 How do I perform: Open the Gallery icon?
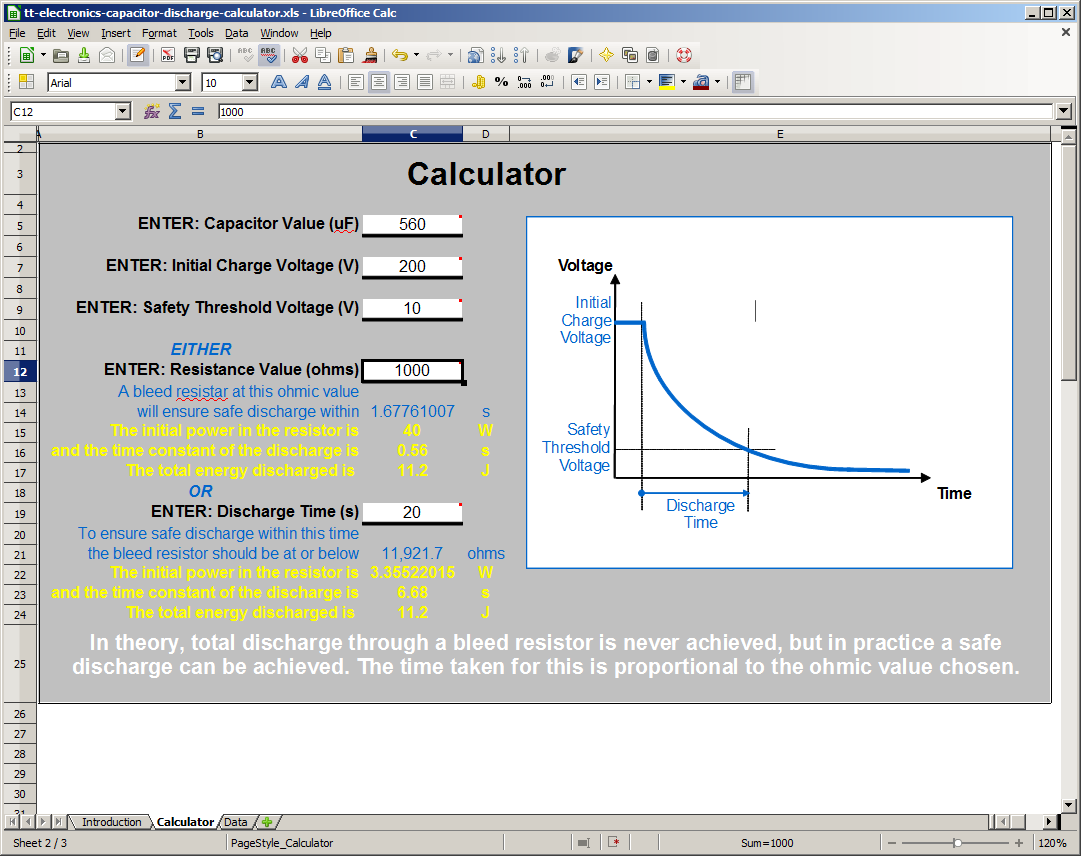(629, 55)
